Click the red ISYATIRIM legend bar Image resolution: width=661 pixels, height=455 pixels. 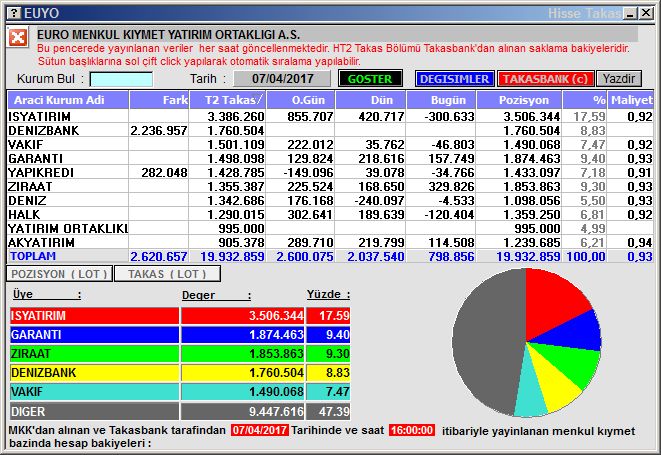pos(94,315)
